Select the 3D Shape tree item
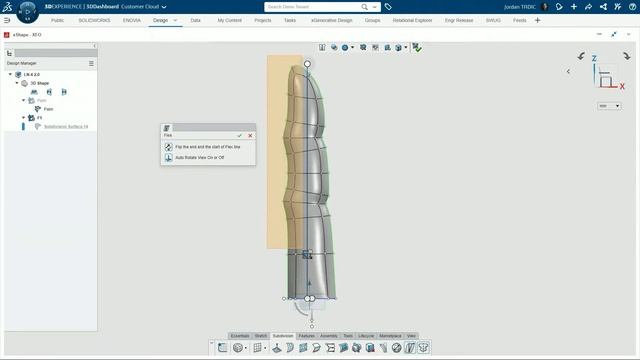The height and width of the screenshot is (360, 640). [x=40, y=83]
